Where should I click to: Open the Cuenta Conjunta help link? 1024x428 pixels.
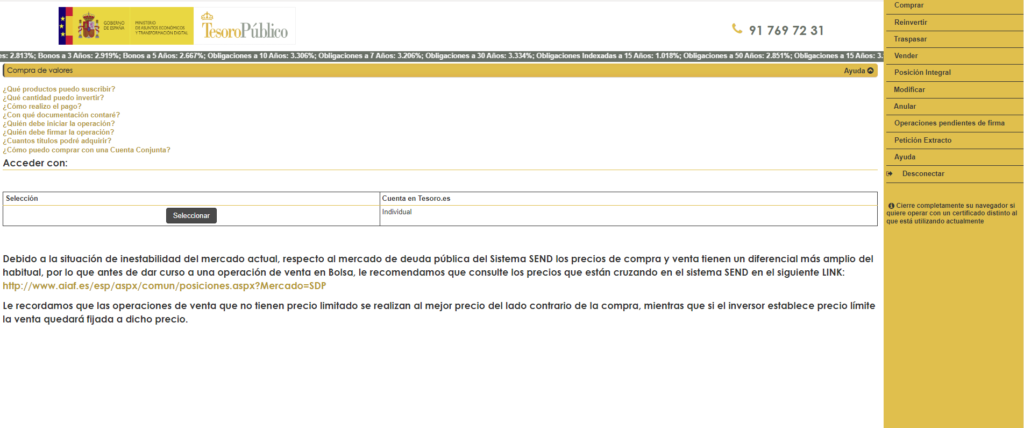(x=86, y=150)
